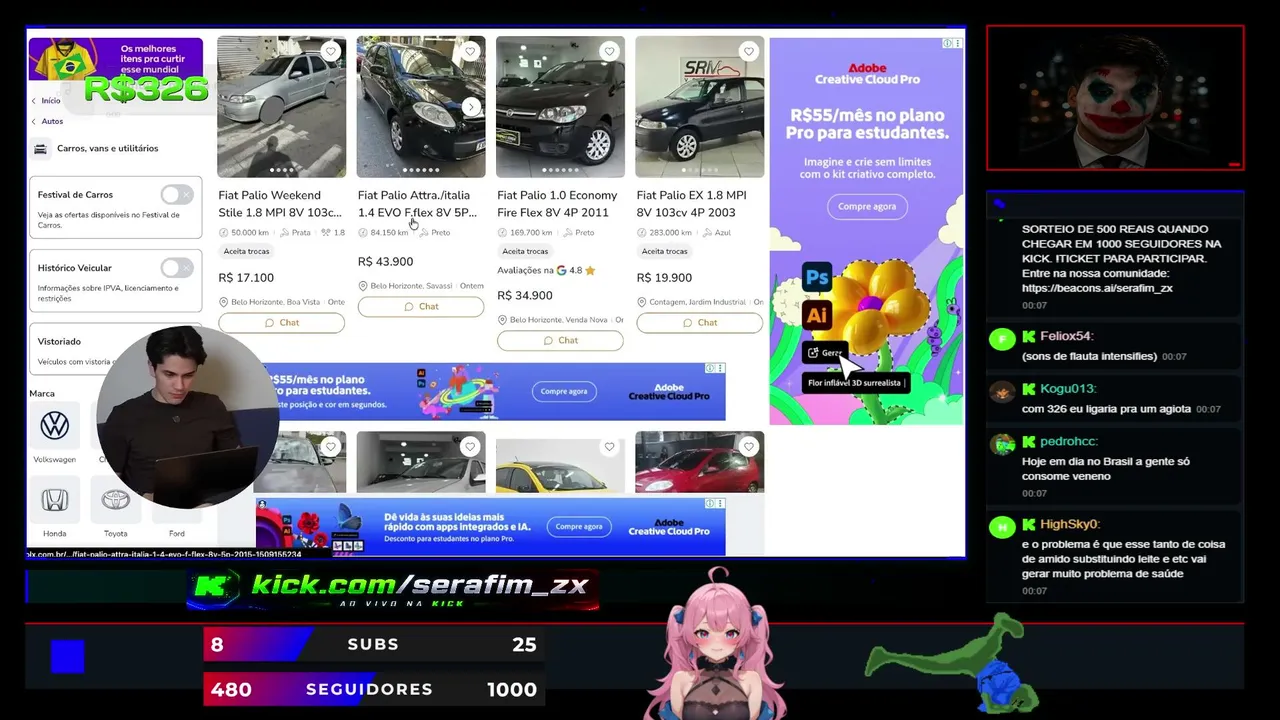
Task: Open the beacons.ai/serafim_zx link in chat
Action: click(1097, 288)
